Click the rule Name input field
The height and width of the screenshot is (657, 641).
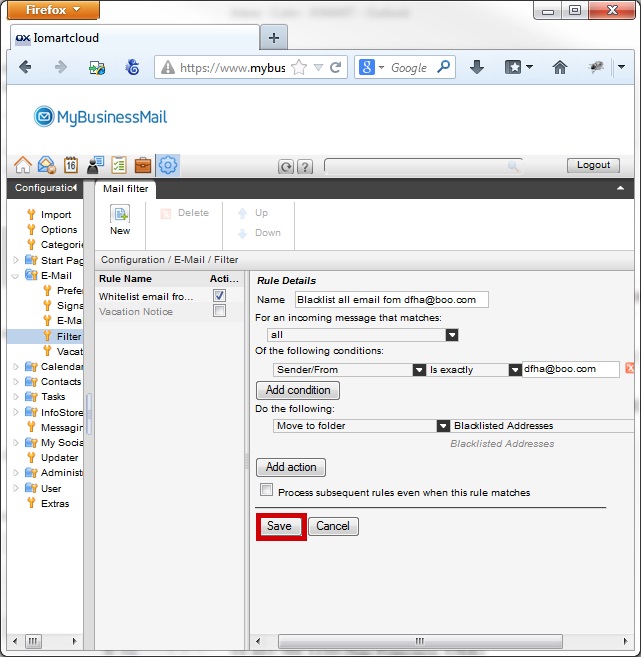pyautogui.click(x=390, y=299)
